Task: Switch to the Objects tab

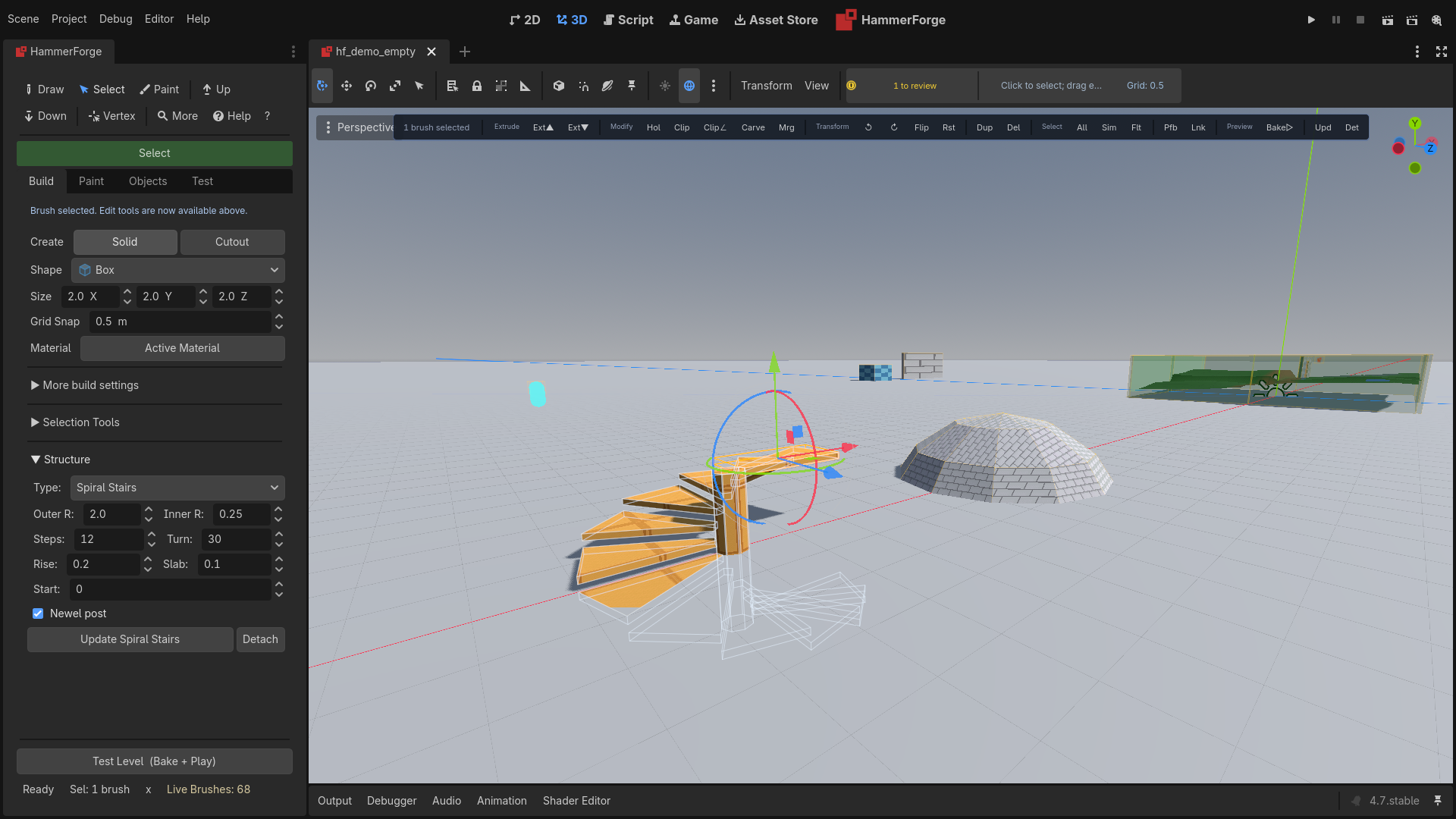Action: coord(148,181)
